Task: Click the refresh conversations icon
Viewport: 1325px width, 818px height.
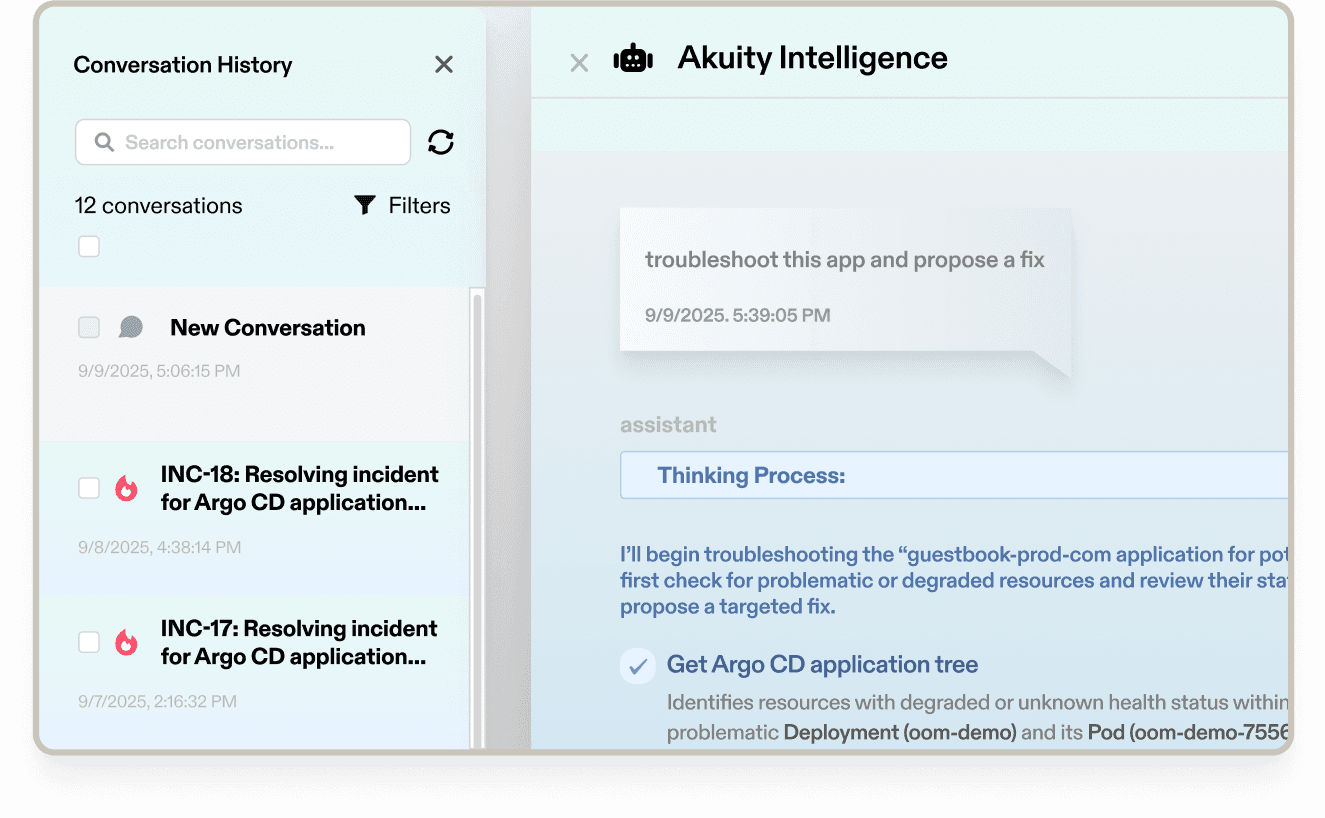Action: click(x=441, y=142)
